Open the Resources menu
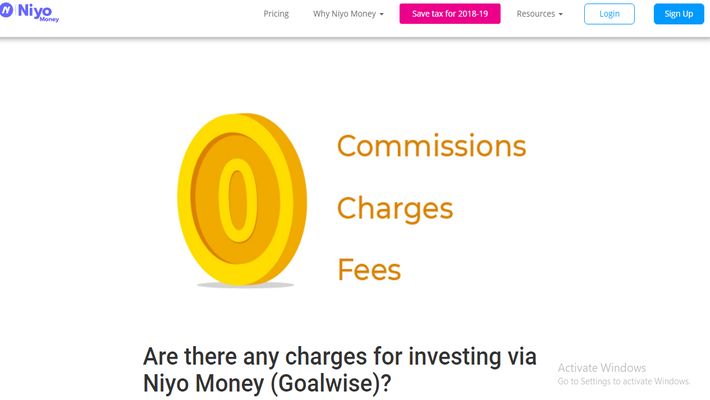The width and height of the screenshot is (710, 400). coord(535,14)
